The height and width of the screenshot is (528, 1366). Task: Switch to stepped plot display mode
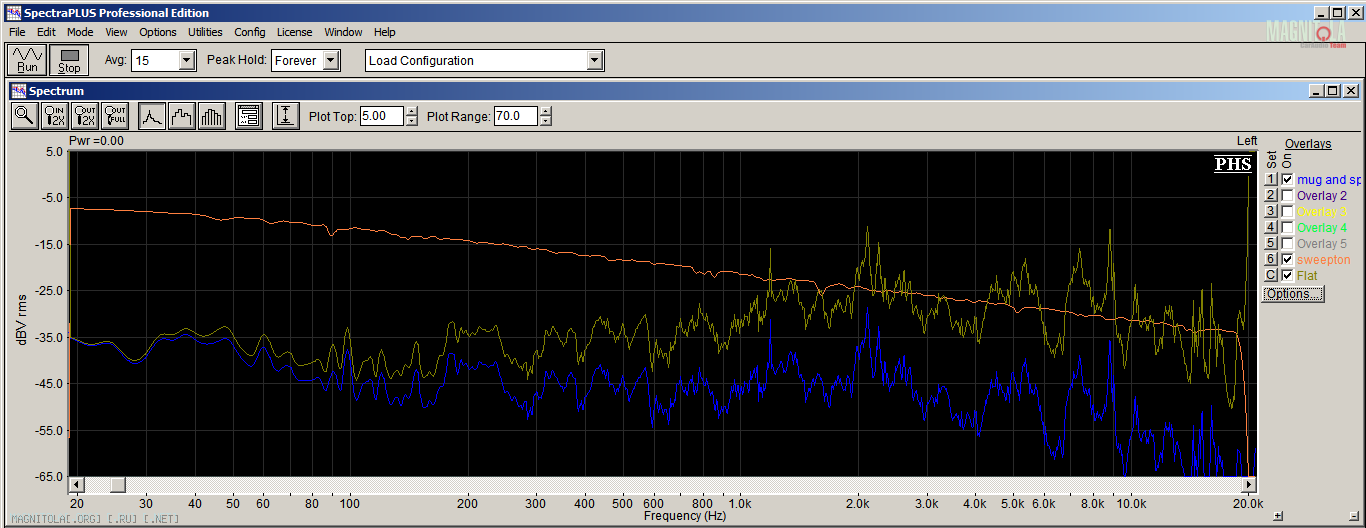[x=181, y=116]
